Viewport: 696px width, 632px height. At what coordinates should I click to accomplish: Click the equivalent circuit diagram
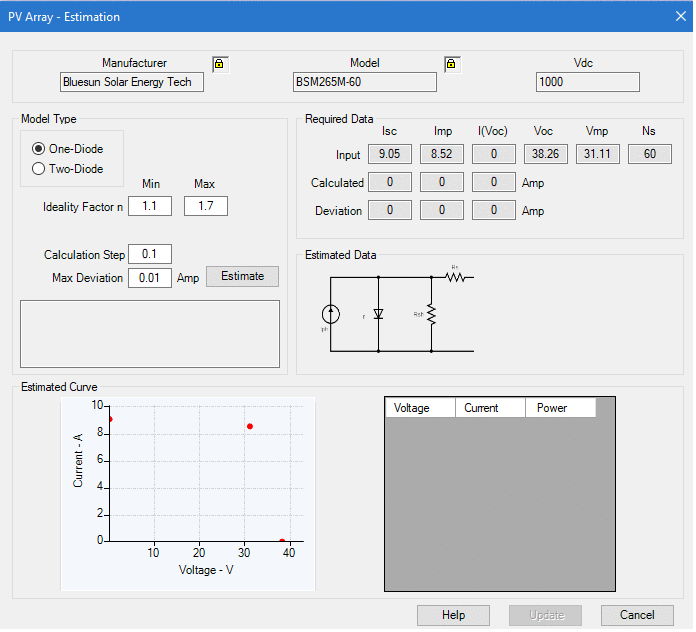click(400, 311)
